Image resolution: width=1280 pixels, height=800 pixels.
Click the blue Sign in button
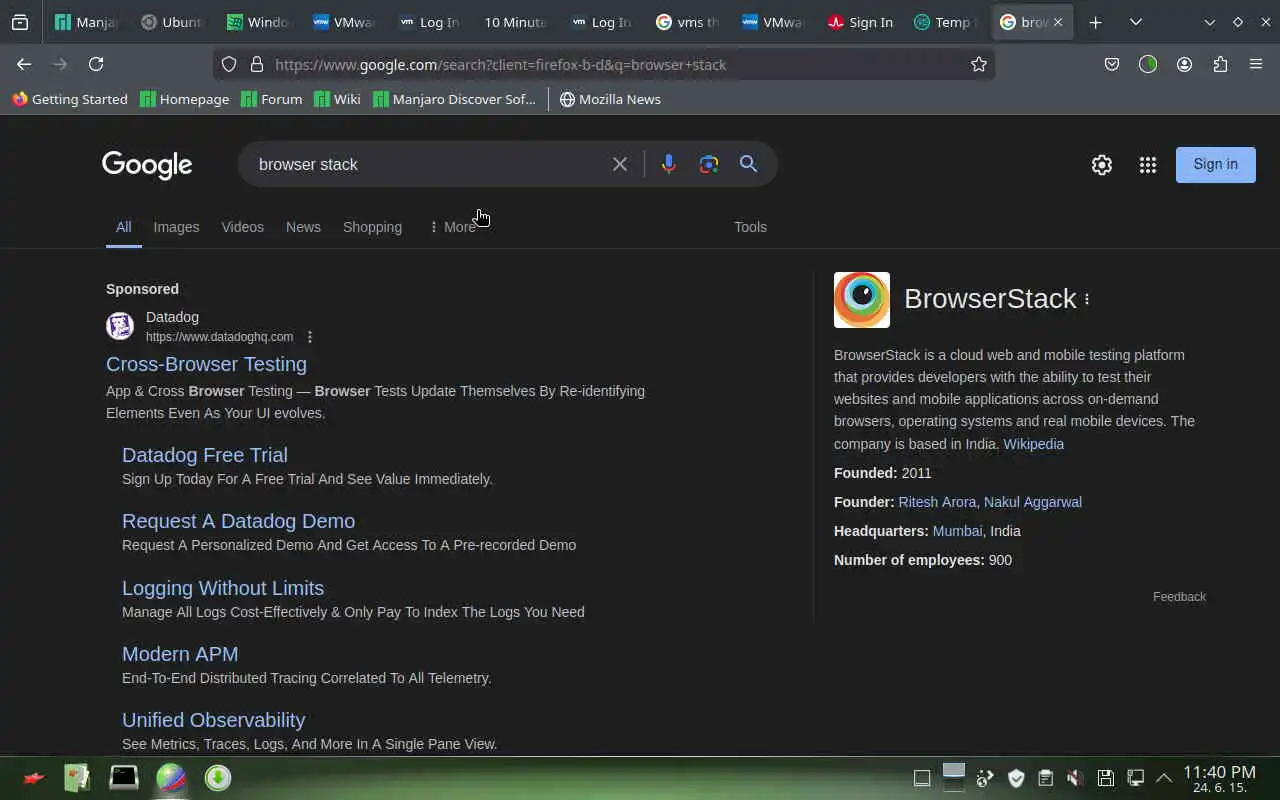click(x=1215, y=164)
